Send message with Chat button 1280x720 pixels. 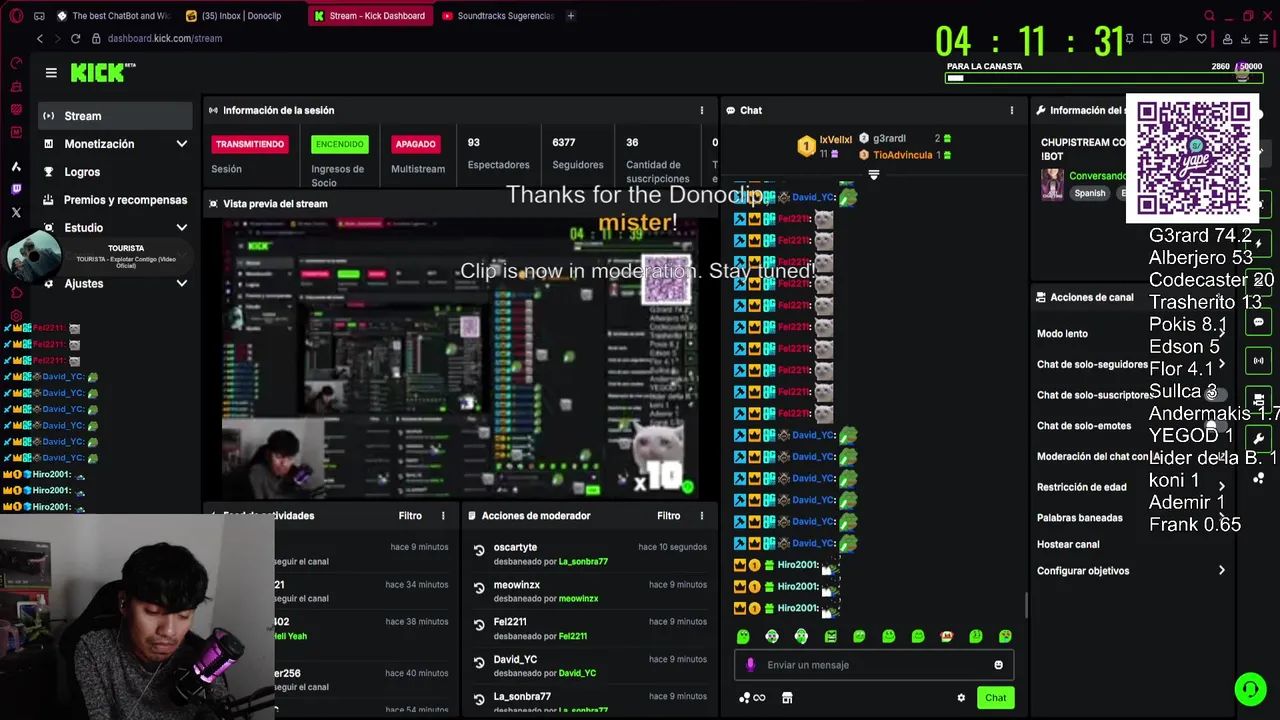(x=995, y=698)
